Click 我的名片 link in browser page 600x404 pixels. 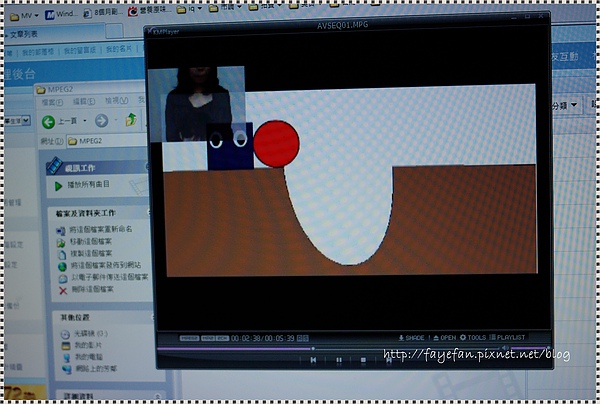point(119,49)
